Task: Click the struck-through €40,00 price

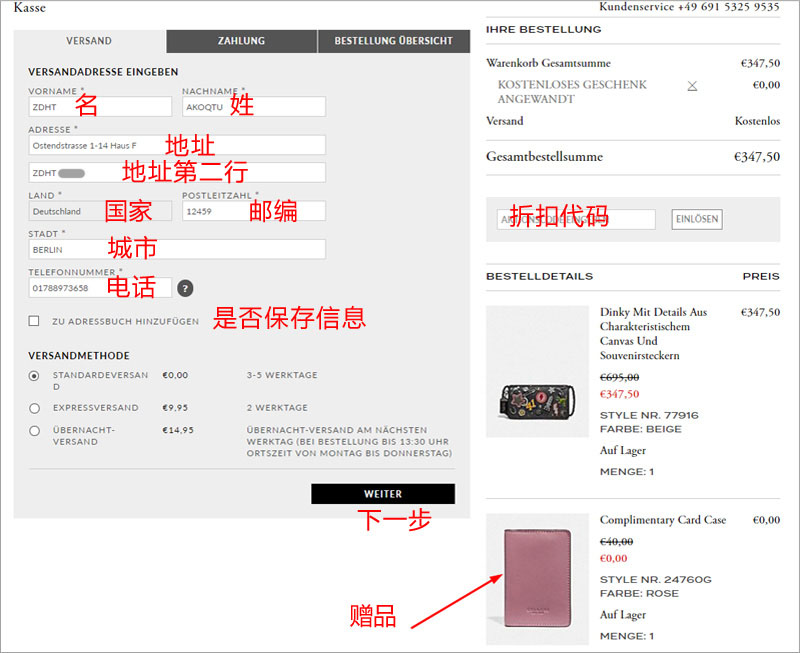Action: click(616, 542)
